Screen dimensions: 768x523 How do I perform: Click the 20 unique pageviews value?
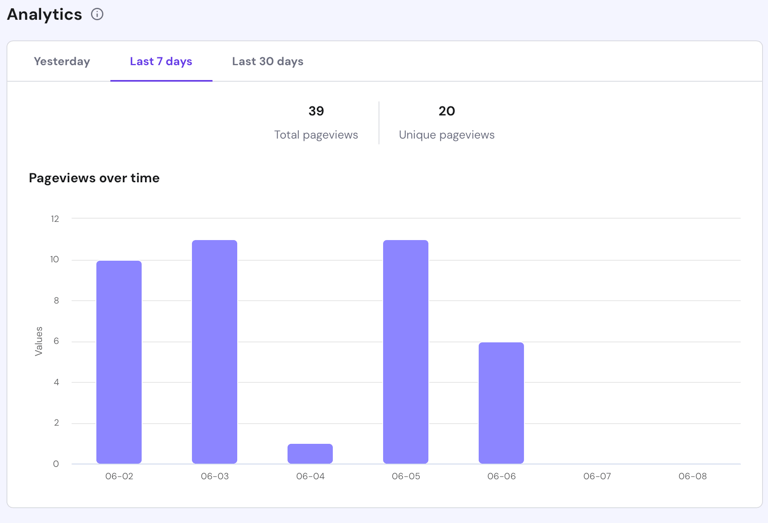(x=447, y=111)
